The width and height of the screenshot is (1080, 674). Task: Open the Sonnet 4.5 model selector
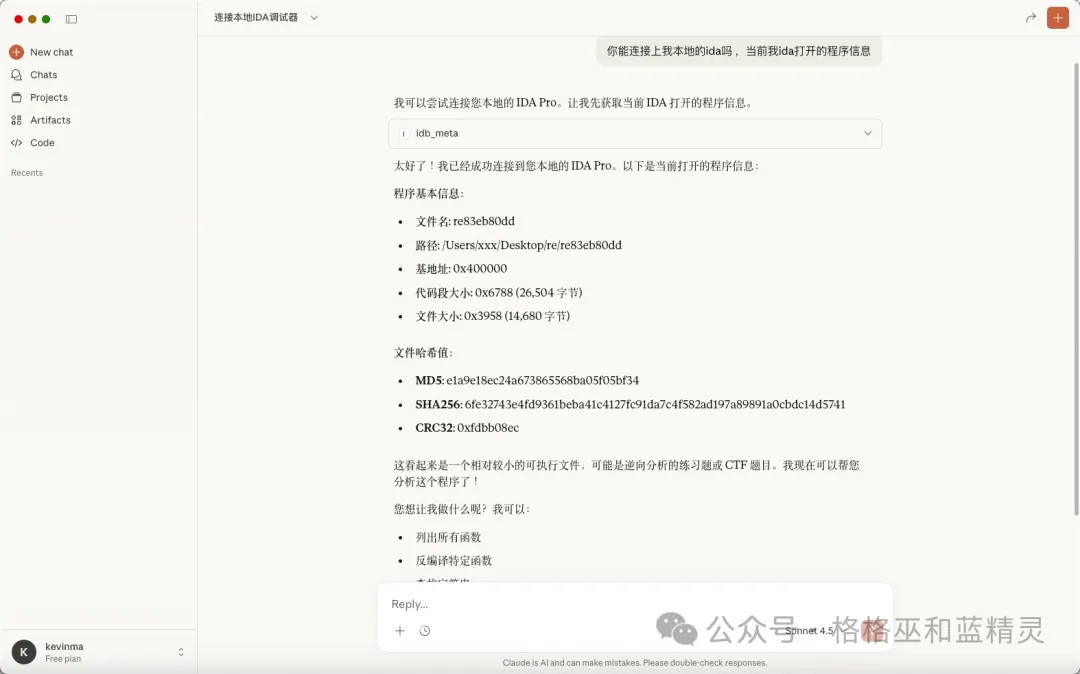pyautogui.click(x=810, y=631)
